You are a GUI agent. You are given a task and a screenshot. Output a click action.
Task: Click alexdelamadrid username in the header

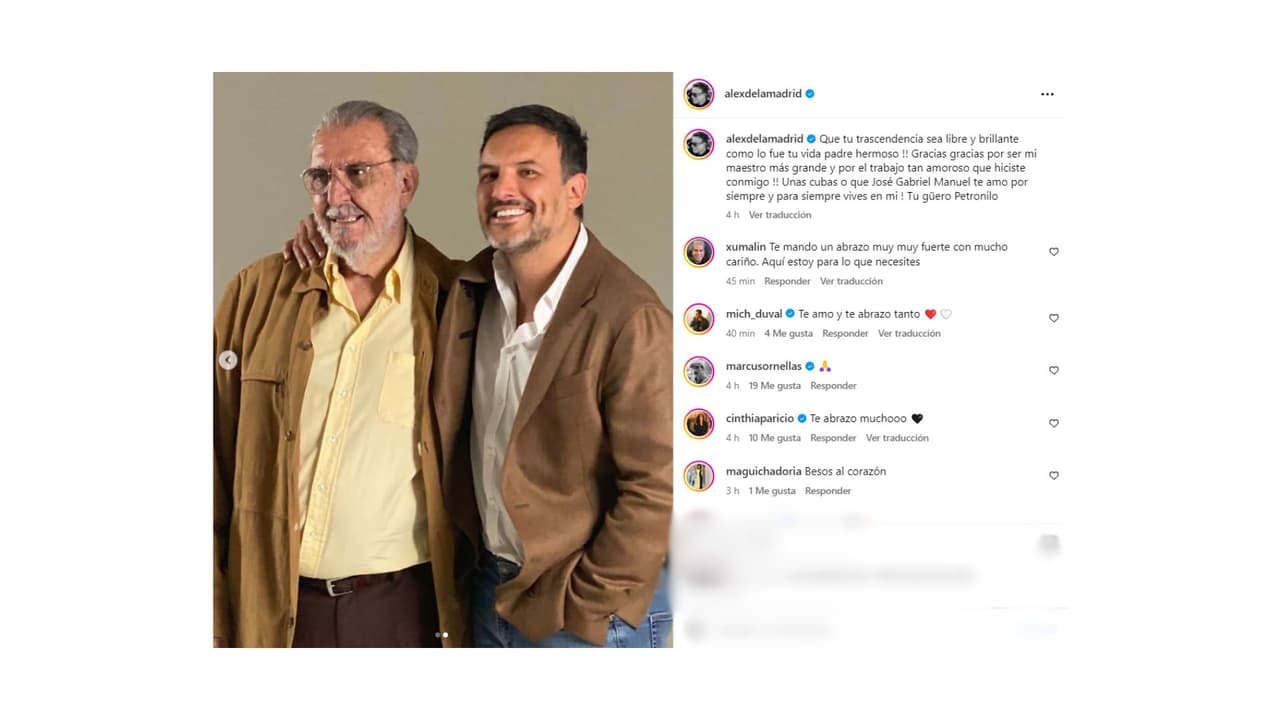click(x=761, y=93)
